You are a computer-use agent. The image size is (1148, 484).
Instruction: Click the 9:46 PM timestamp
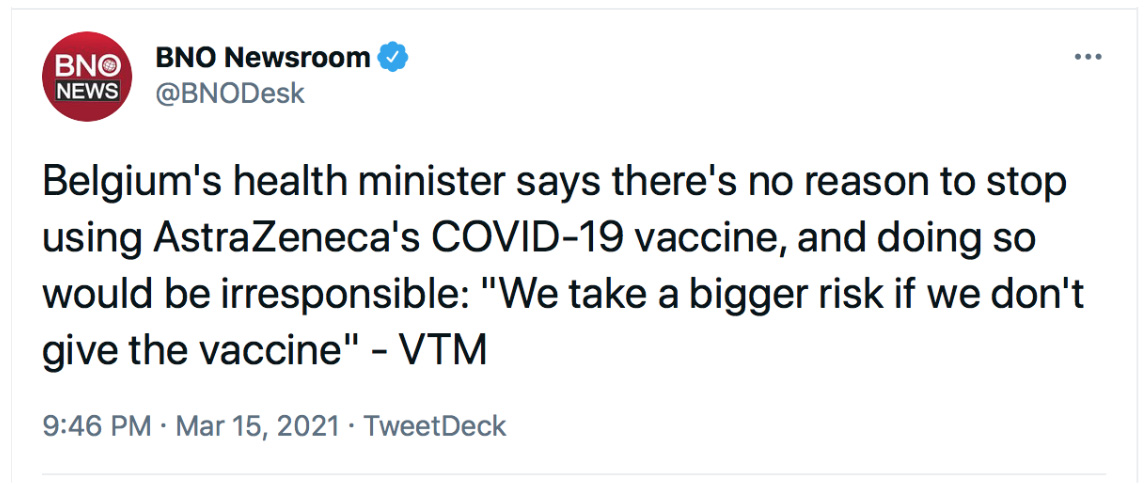tap(97, 426)
